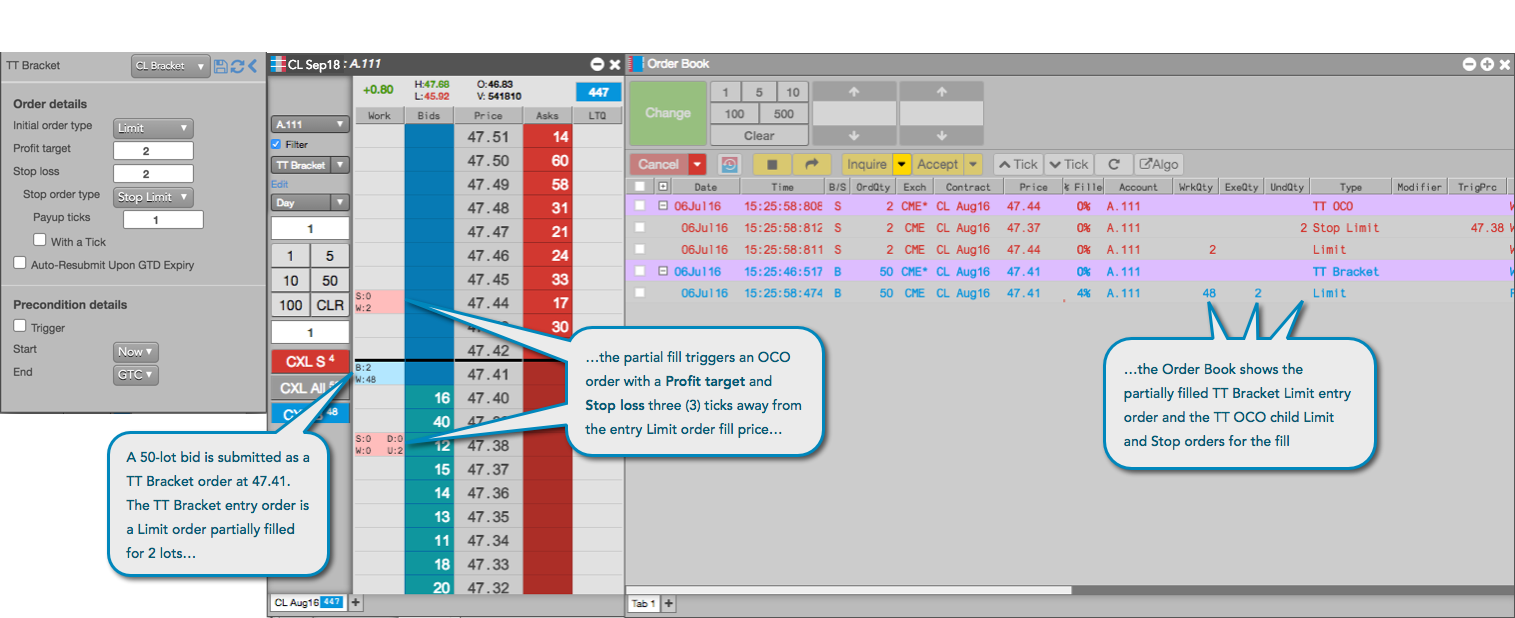Click the first down arrow stepper in Order Book
Viewport: 1515px width, 618px height.
[854, 136]
